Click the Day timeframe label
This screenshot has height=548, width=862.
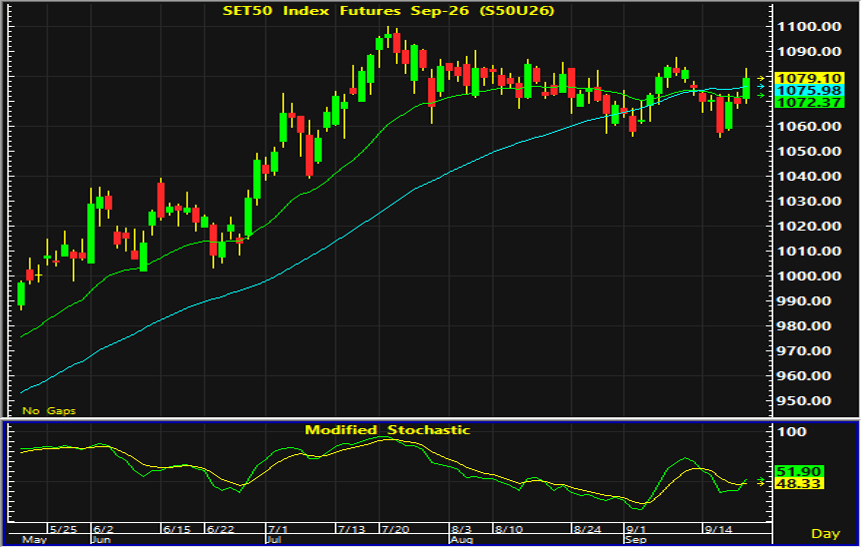tap(825, 534)
